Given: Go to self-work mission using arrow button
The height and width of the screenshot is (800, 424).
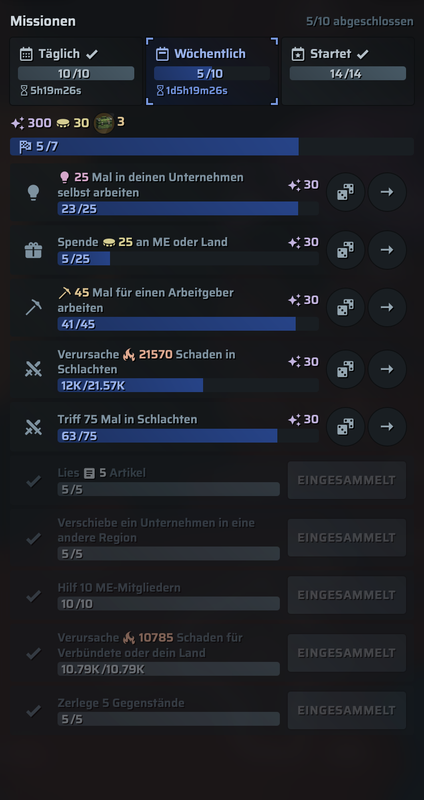Looking at the screenshot, I should (x=387, y=192).
